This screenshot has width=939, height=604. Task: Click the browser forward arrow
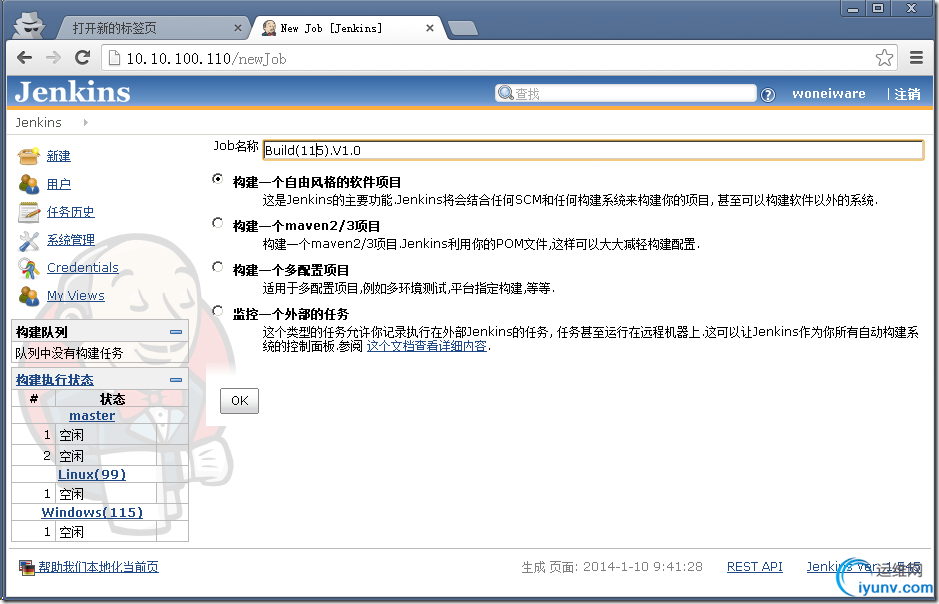(53, 58)
